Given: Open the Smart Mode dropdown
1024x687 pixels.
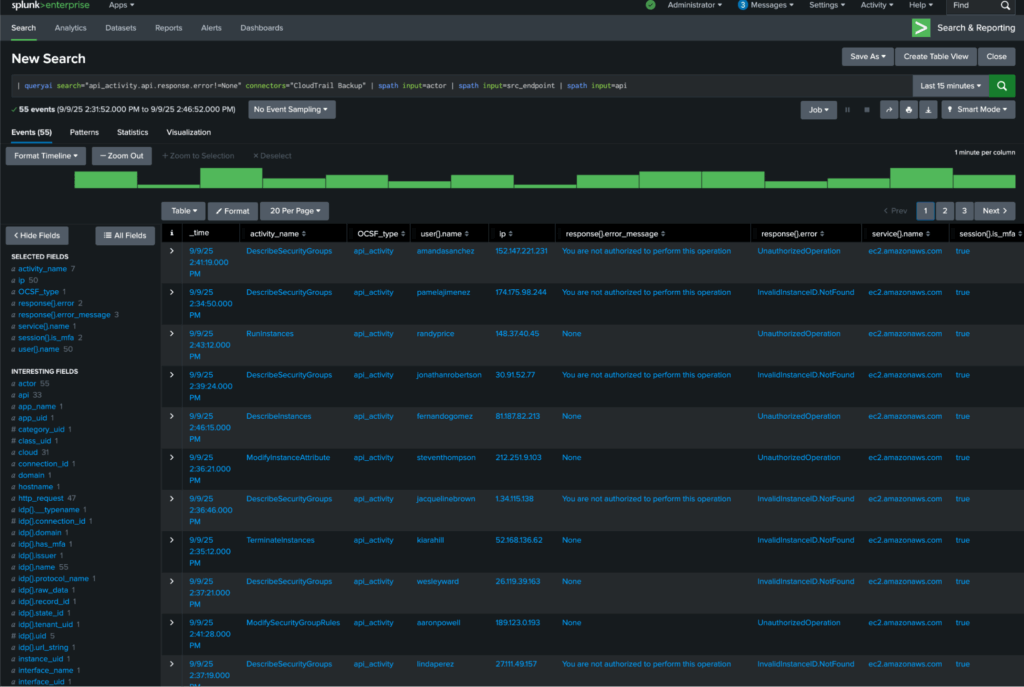Looking at the screenshot, I should pos(978,110).
